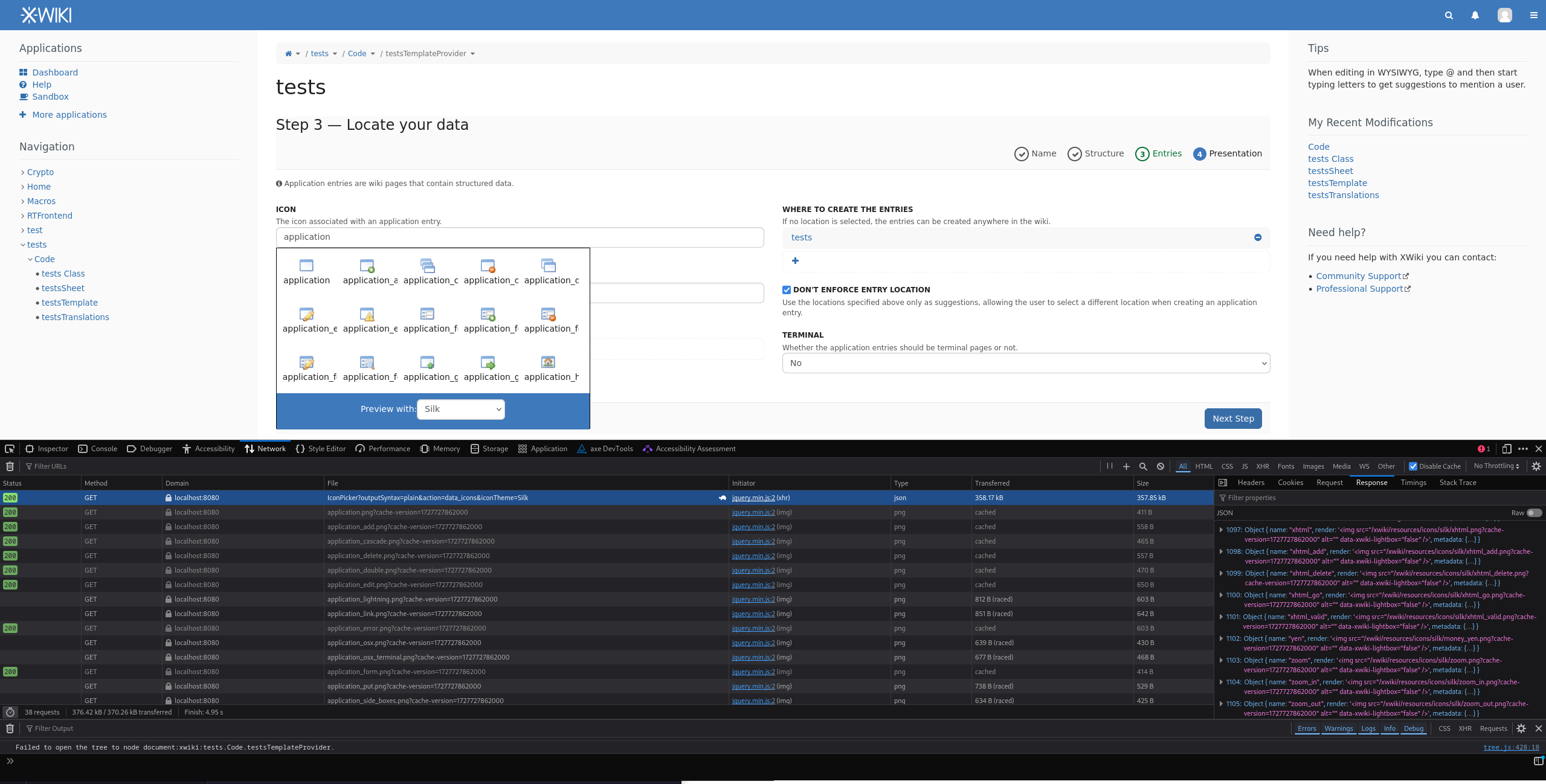Open the Terminal No dropdown

pyautogui.click(x=1026, y=363)
